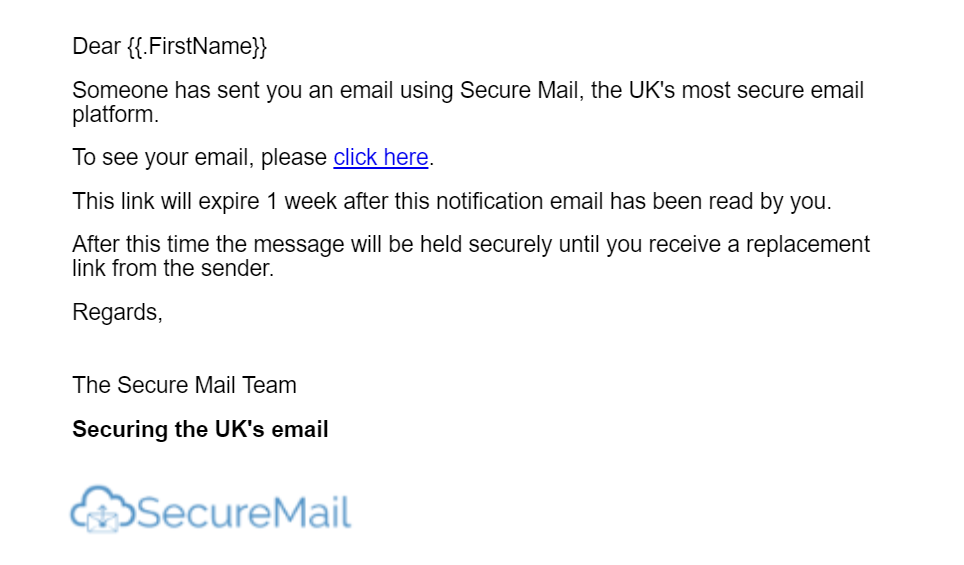Click the cloud envelope icon in SecureMail logo
This screenshot has width=964, height=565.
tap(101, 508)
